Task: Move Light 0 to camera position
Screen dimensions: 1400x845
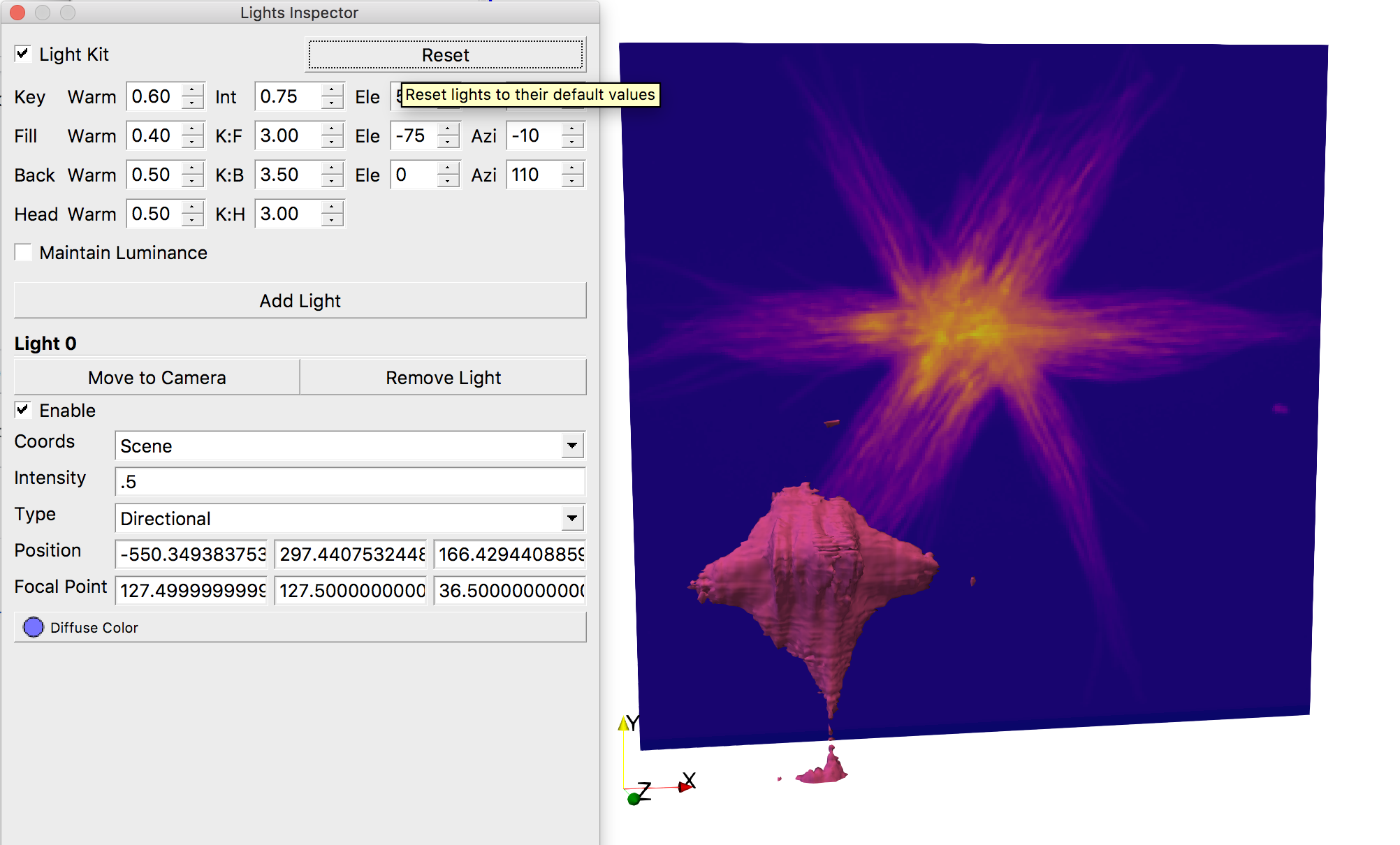Action: [156, 377]
